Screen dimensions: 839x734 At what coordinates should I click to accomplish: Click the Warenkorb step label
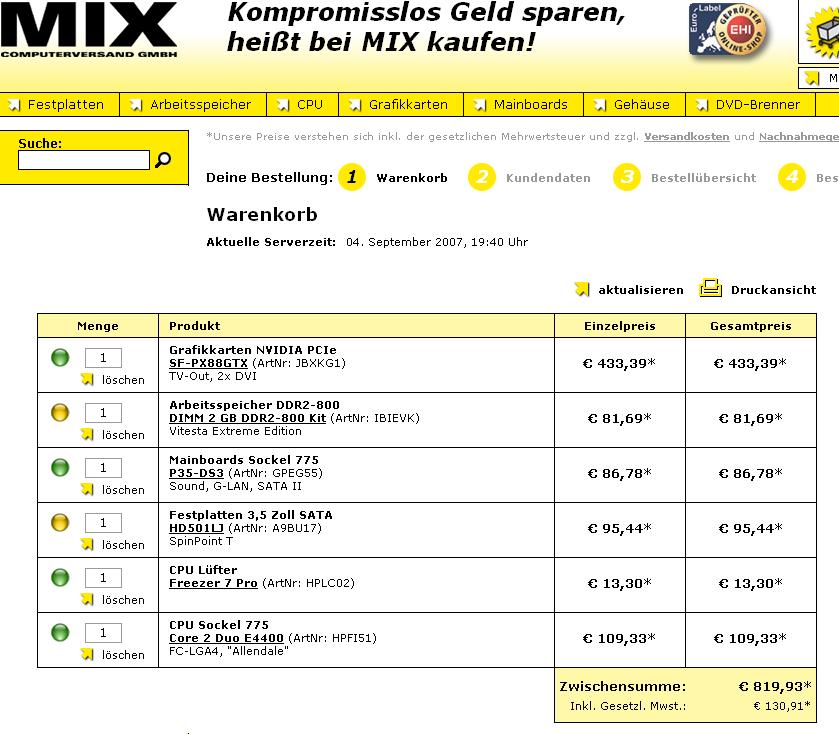click(412, 178)
